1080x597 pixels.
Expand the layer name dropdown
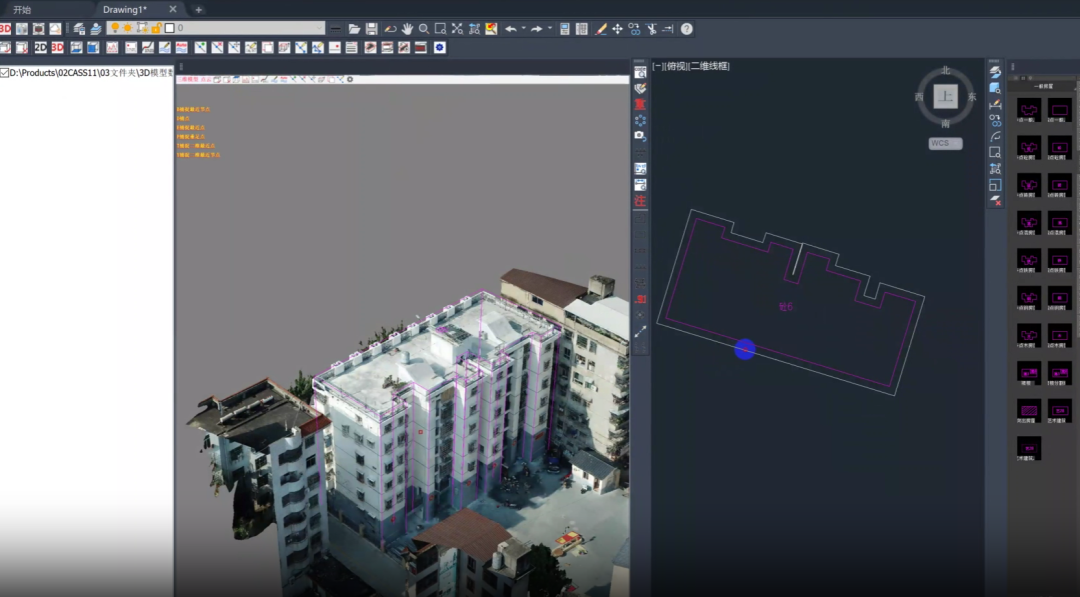click(x=320, y=28)
